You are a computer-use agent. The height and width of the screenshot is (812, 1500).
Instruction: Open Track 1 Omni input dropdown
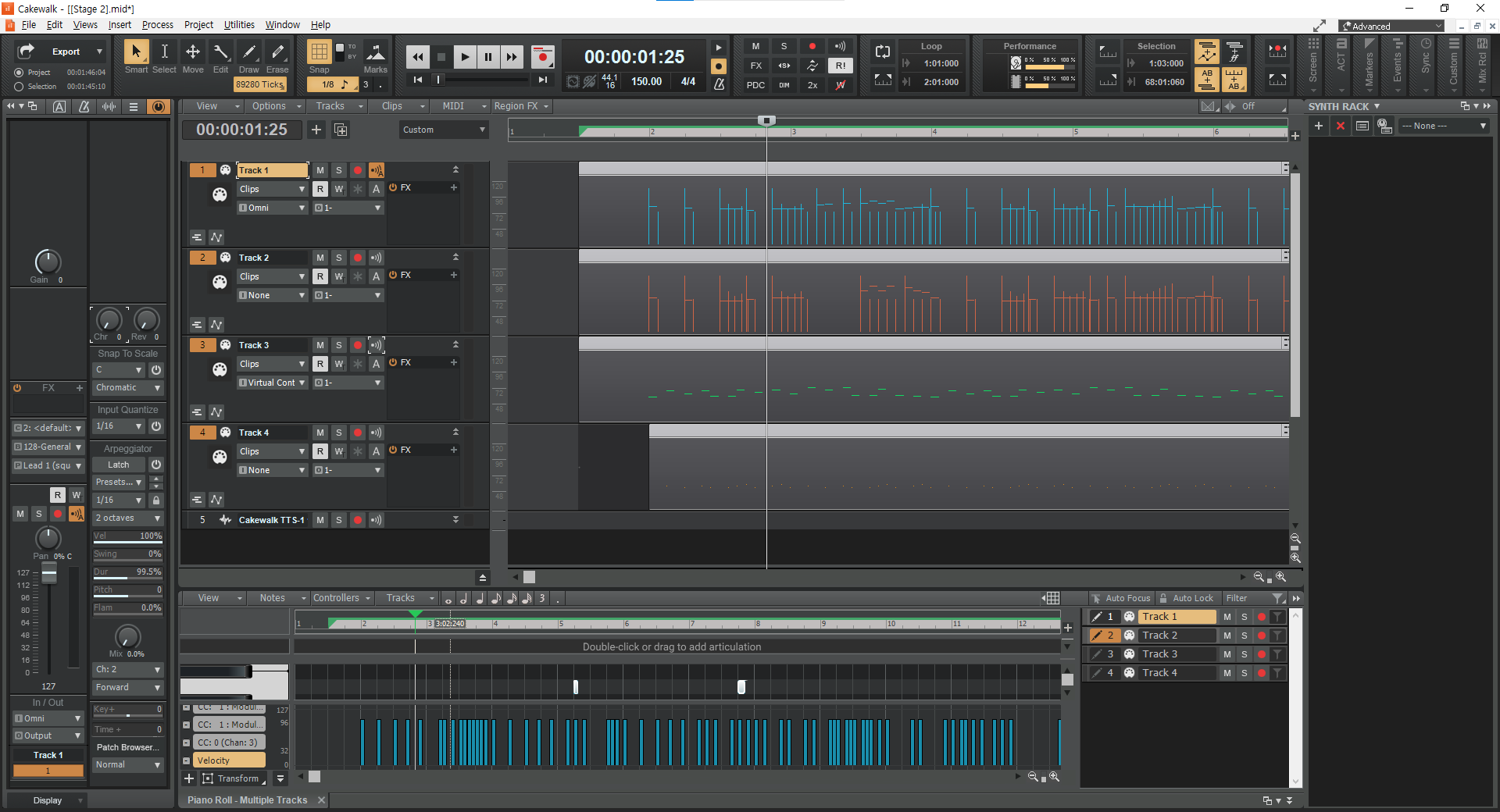tap(272, 208)
